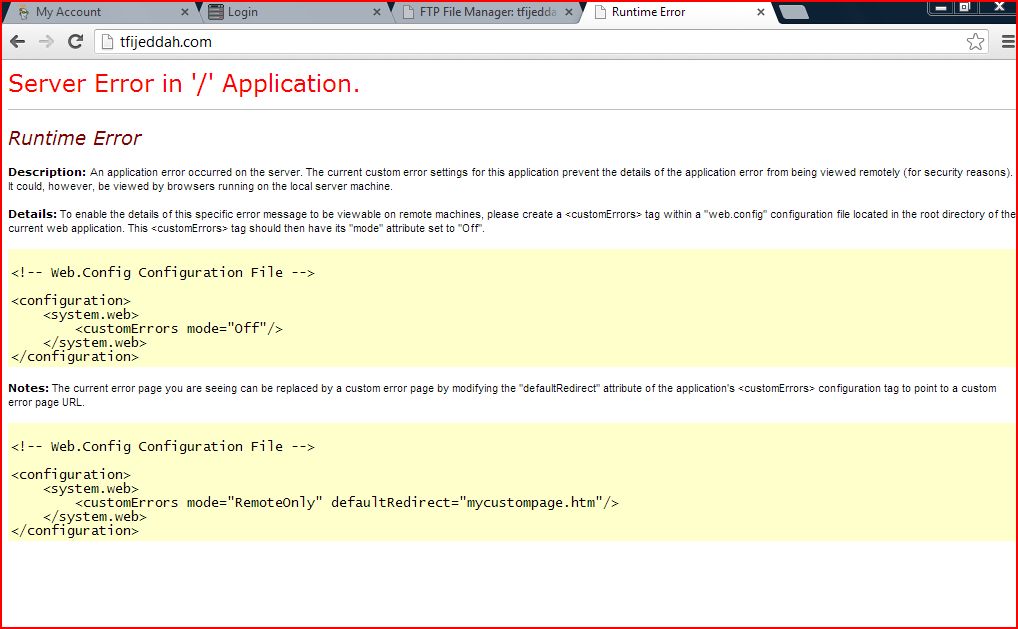
Task: Go back using the browser back arrow
Action: pyautogui.click(x=18, y=42)
